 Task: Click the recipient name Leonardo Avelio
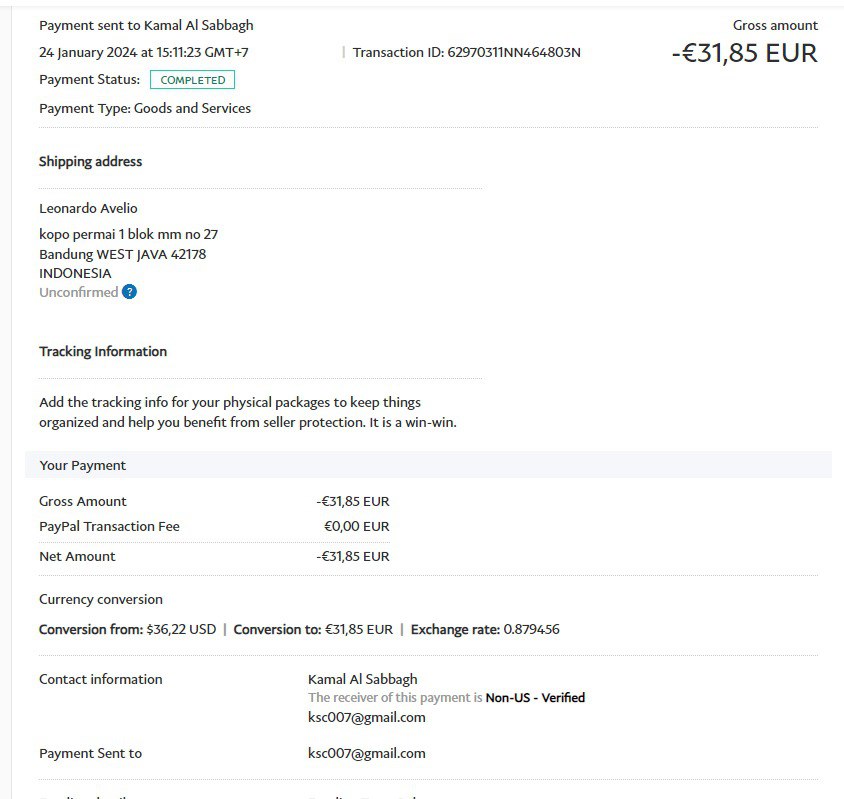pyautogui.click(x=88, y=208)
